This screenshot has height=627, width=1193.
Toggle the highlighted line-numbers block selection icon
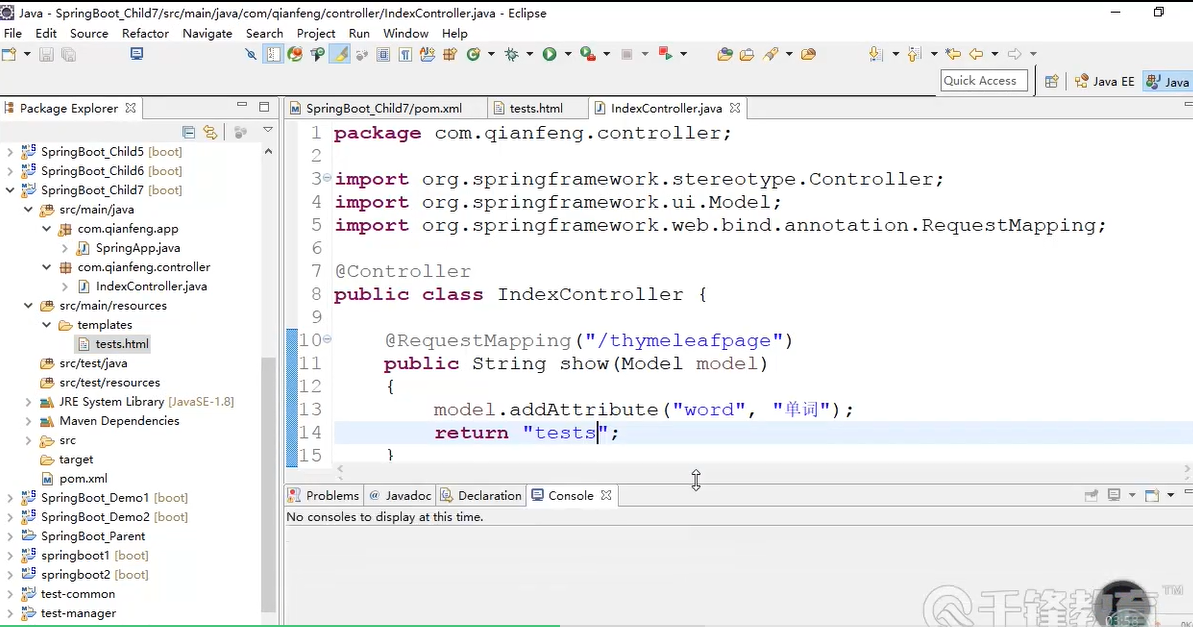pyautogui.click(x=272, y=54)
